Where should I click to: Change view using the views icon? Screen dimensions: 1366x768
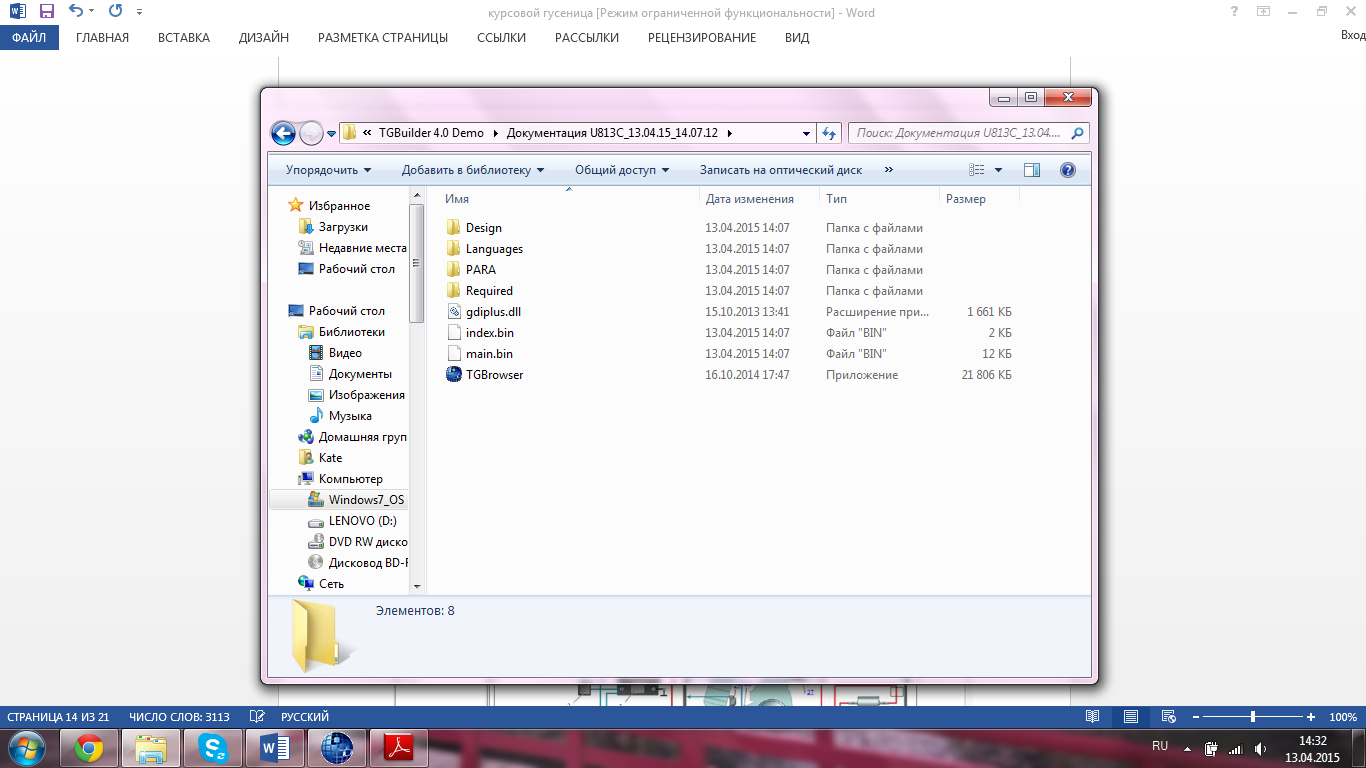(977, 170)
